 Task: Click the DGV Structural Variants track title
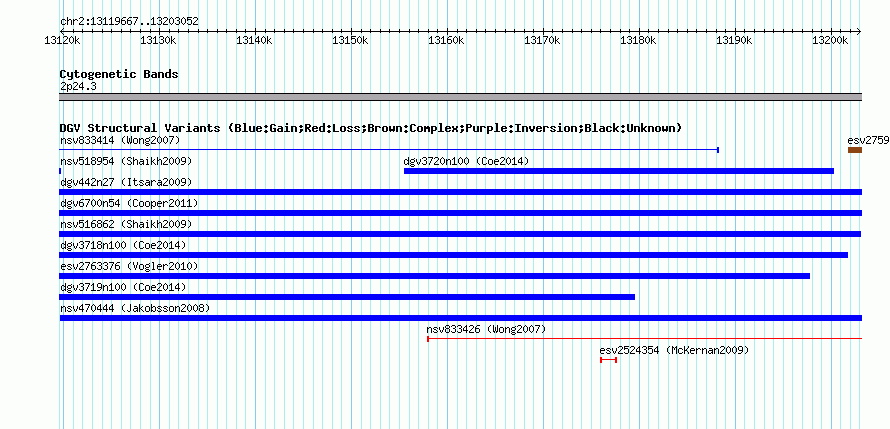(370, 128)
